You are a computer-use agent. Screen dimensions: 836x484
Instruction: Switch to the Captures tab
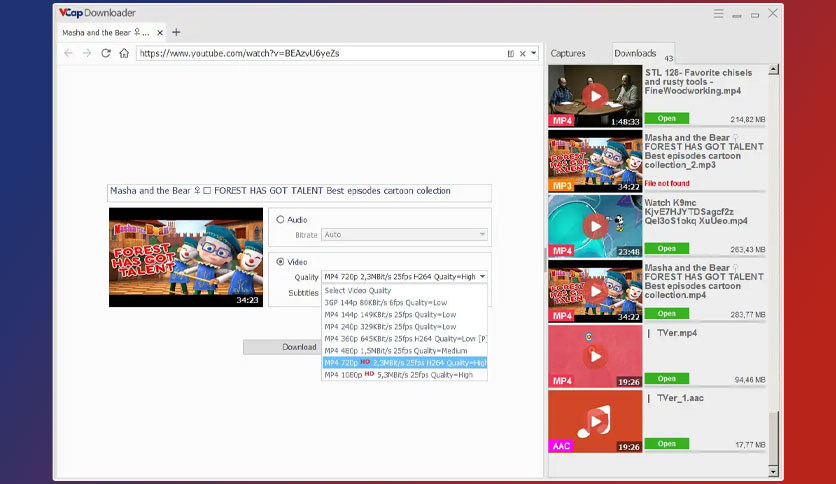[x=568, y=53]
